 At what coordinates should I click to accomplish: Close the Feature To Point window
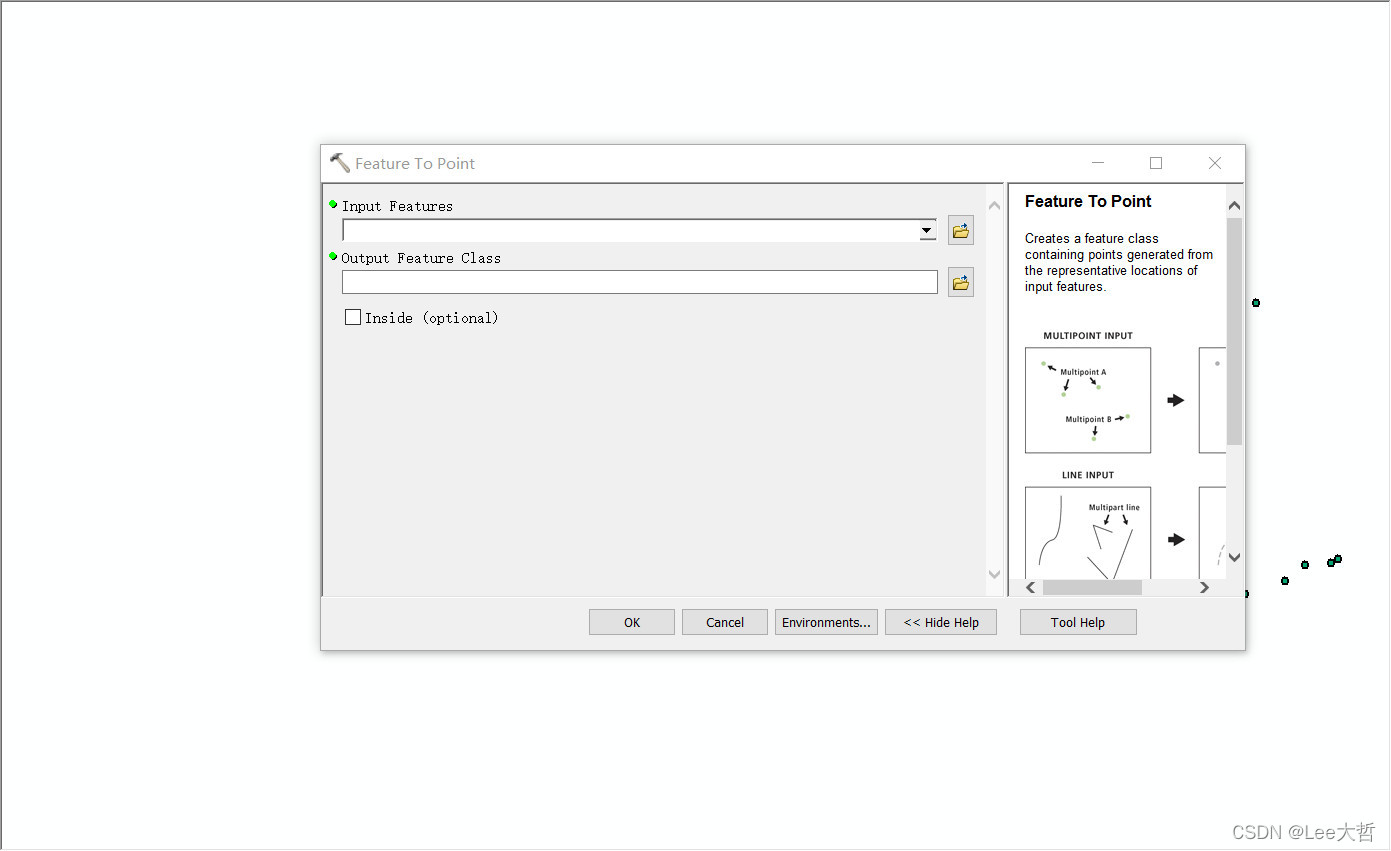pos(1215,163)
